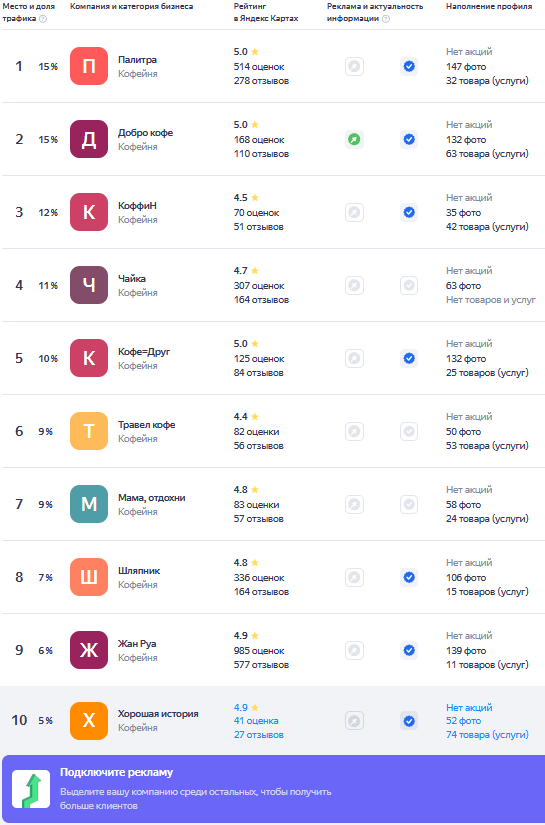The image size is (545, 825).
Task: Select the Шляпник company row name
Action: pyautogui.click(x=139, y=571)
